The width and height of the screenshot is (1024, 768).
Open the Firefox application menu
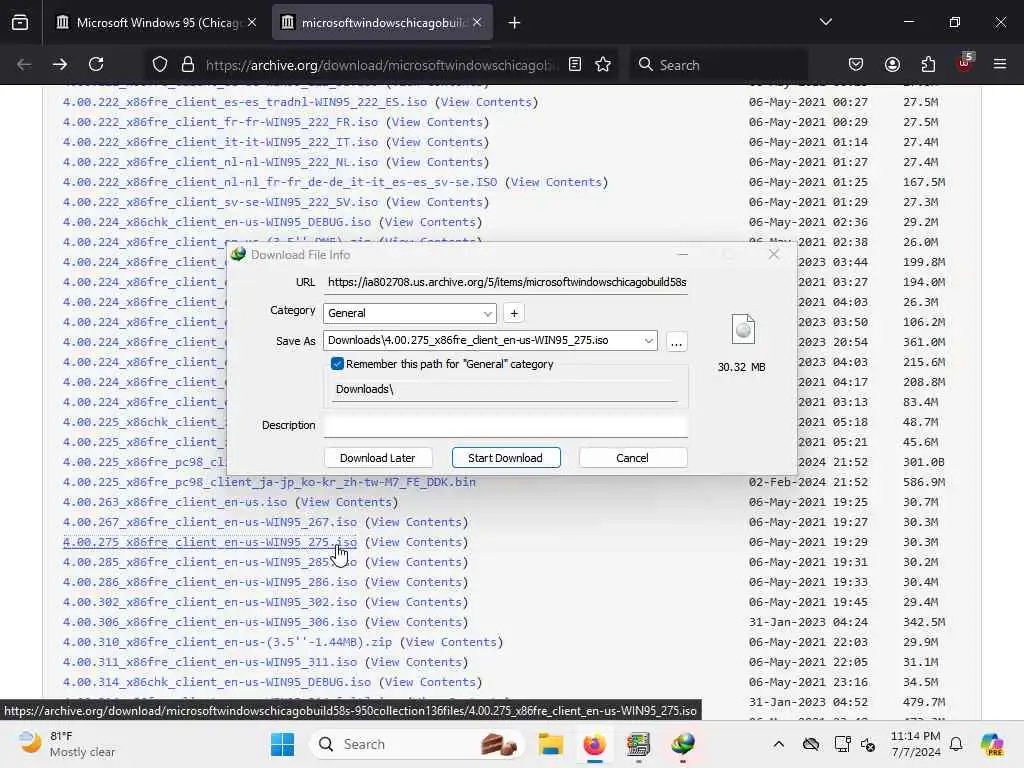1000,64
